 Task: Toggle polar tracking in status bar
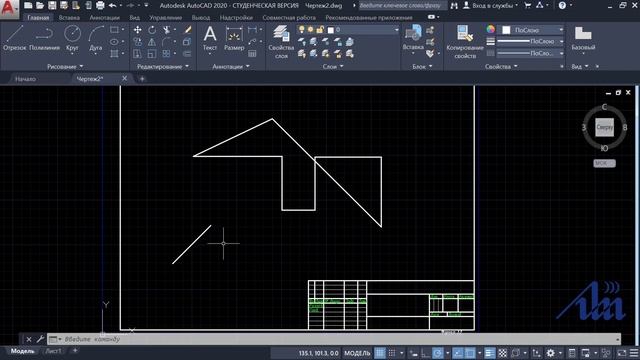[438, 353]
